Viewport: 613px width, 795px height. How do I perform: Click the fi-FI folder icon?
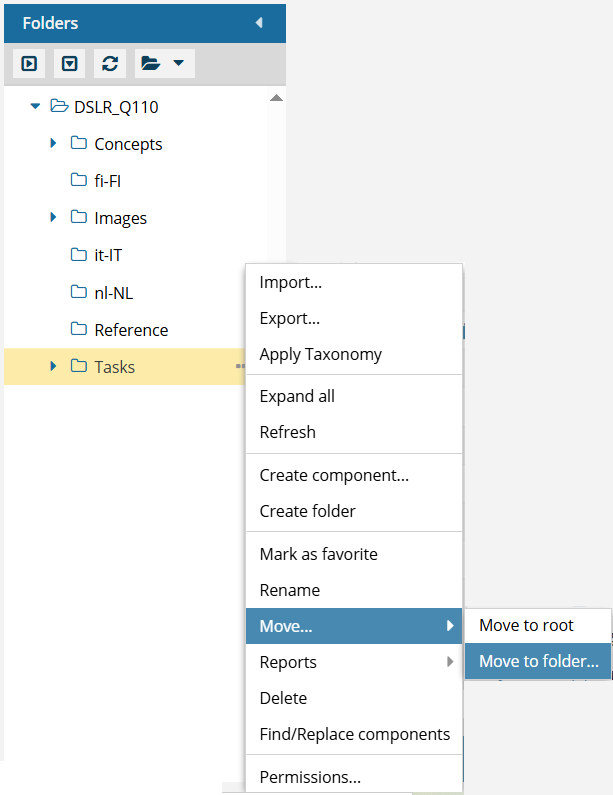tap(79, 180)
